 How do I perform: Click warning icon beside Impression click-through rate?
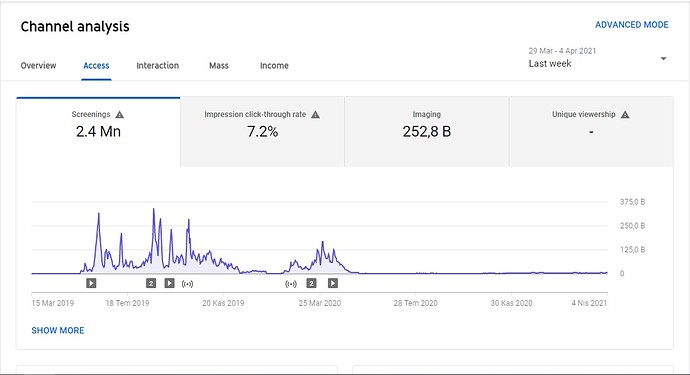coord(316,114)
